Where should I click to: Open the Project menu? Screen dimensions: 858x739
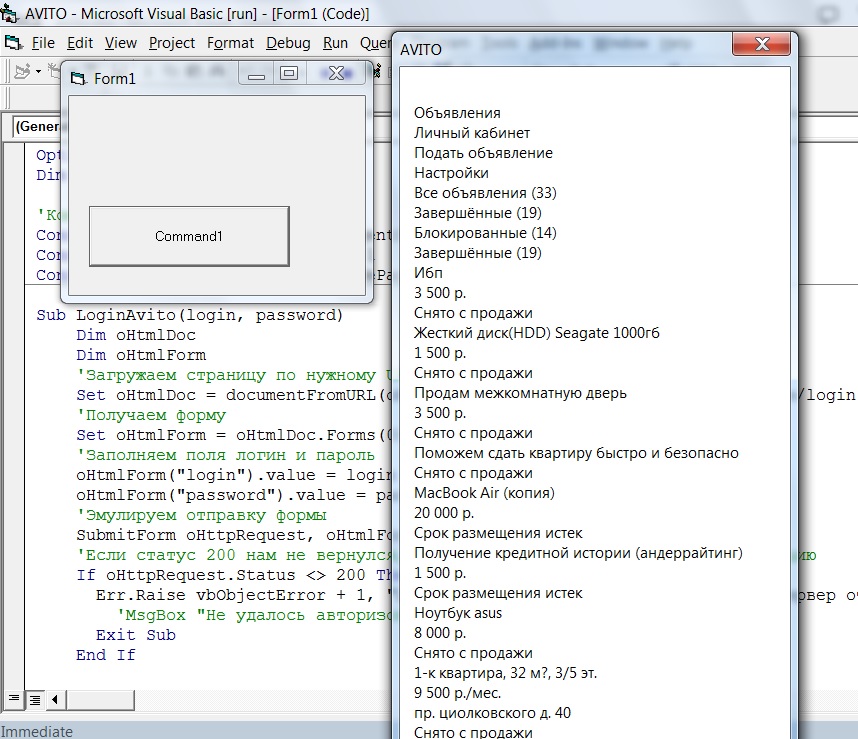[x=172, y=43]
